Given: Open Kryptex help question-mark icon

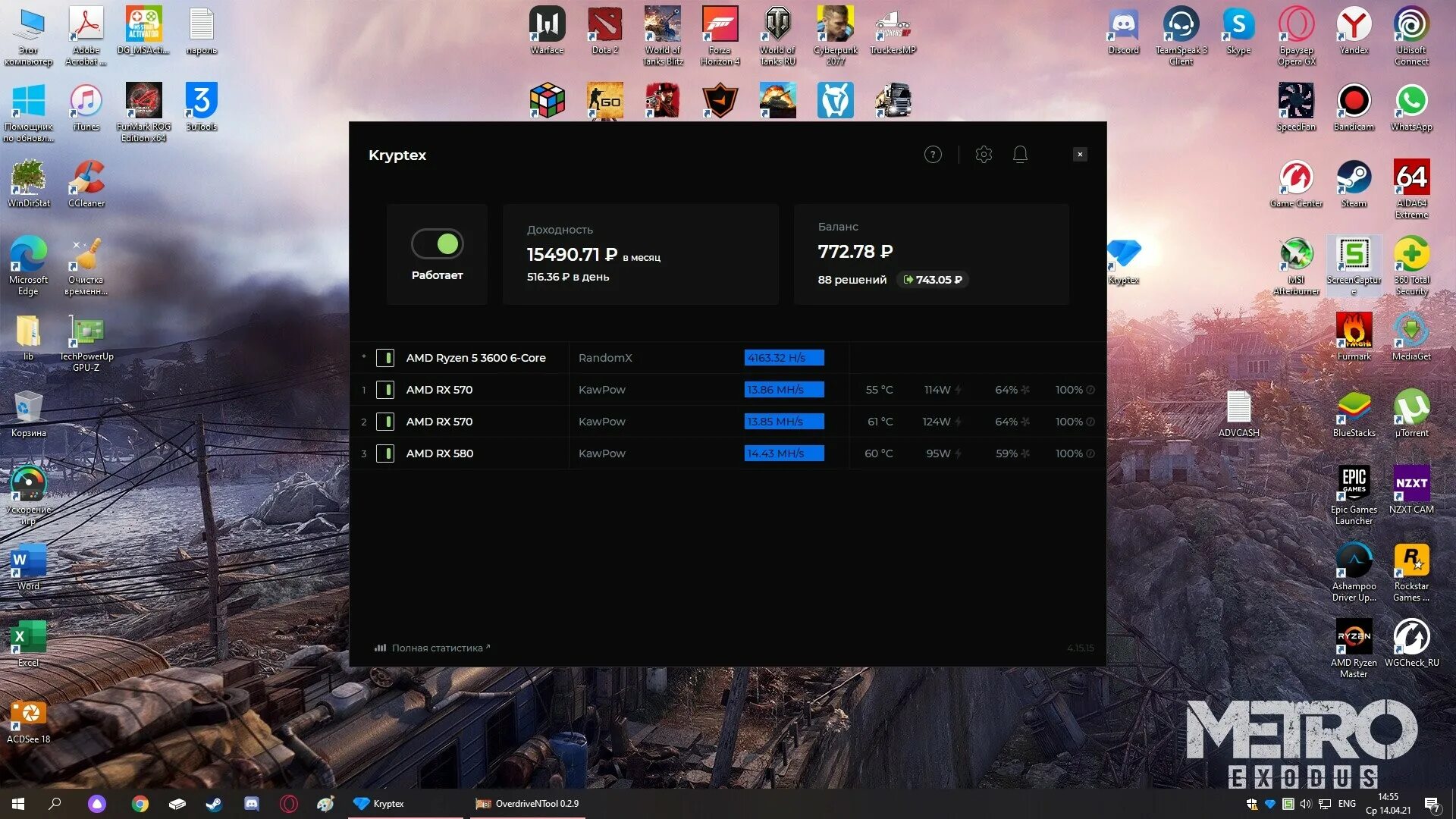Looking at the screenshot, I should pos(933,155).
